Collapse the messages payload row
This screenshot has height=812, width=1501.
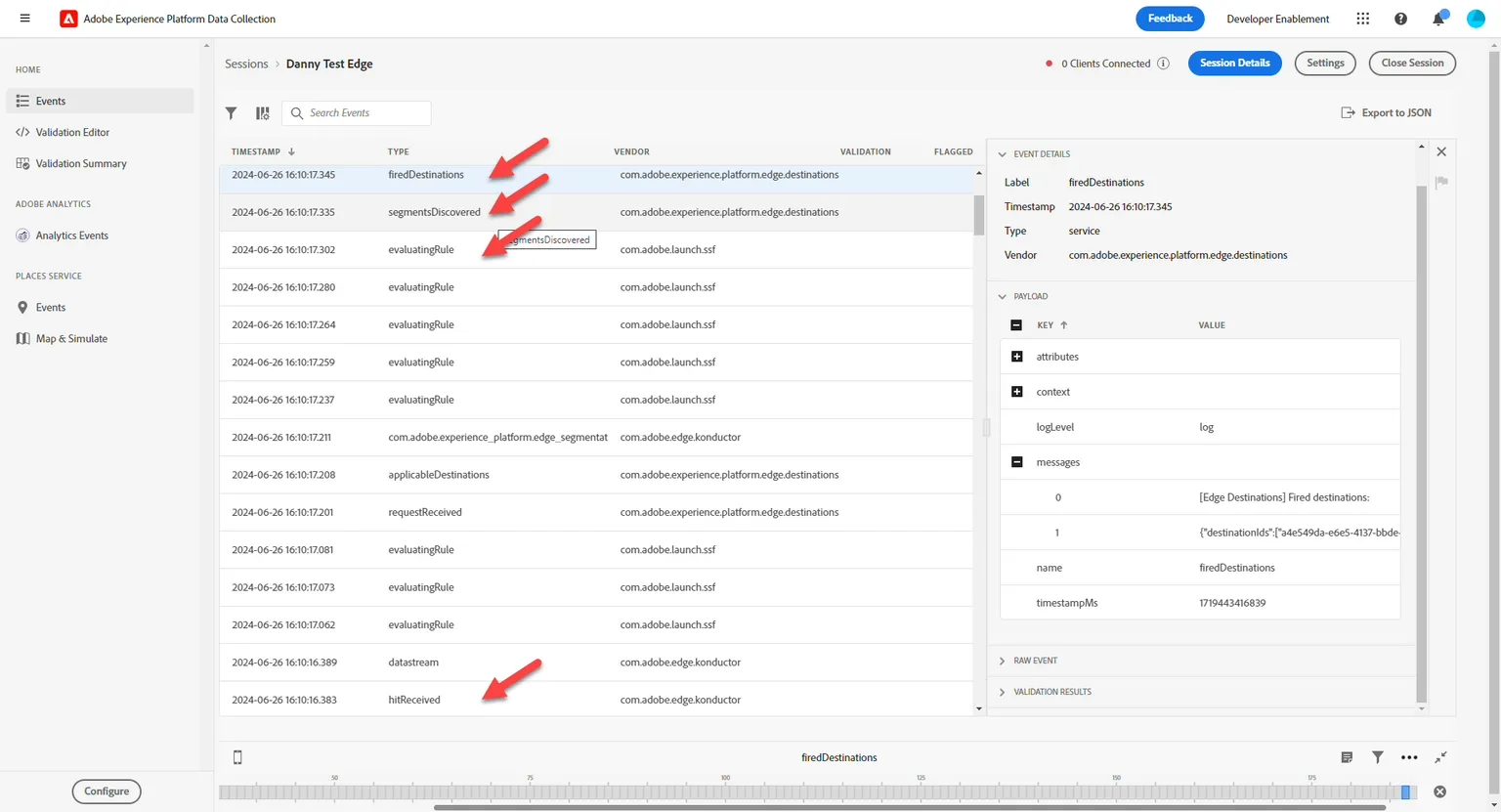1016,462
